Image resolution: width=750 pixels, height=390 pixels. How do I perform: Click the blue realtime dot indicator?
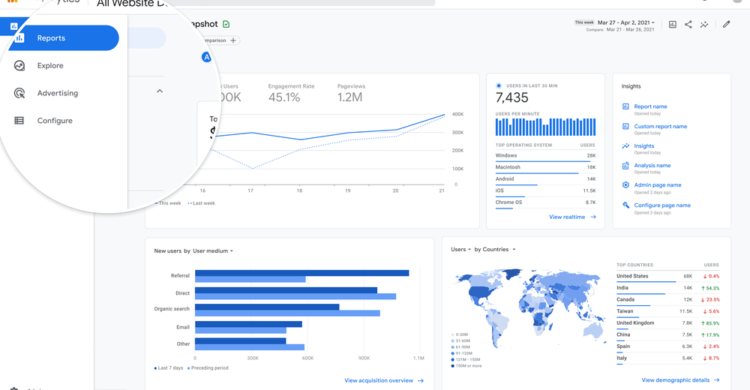[x=499, y=86]
